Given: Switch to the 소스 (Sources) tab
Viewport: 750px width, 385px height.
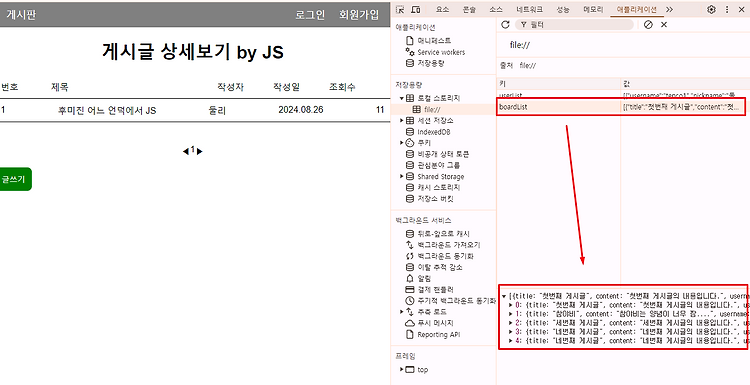Looking at the screenshot, I should tap(496, 10).
